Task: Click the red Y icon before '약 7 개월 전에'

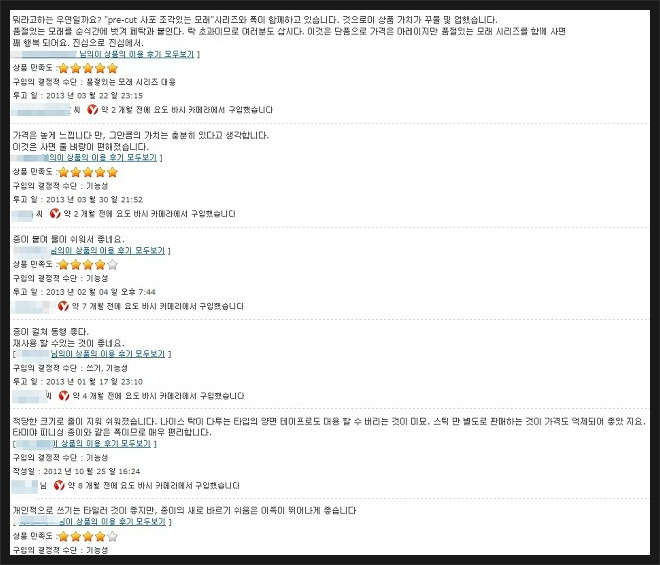Action: click(63, 306)
